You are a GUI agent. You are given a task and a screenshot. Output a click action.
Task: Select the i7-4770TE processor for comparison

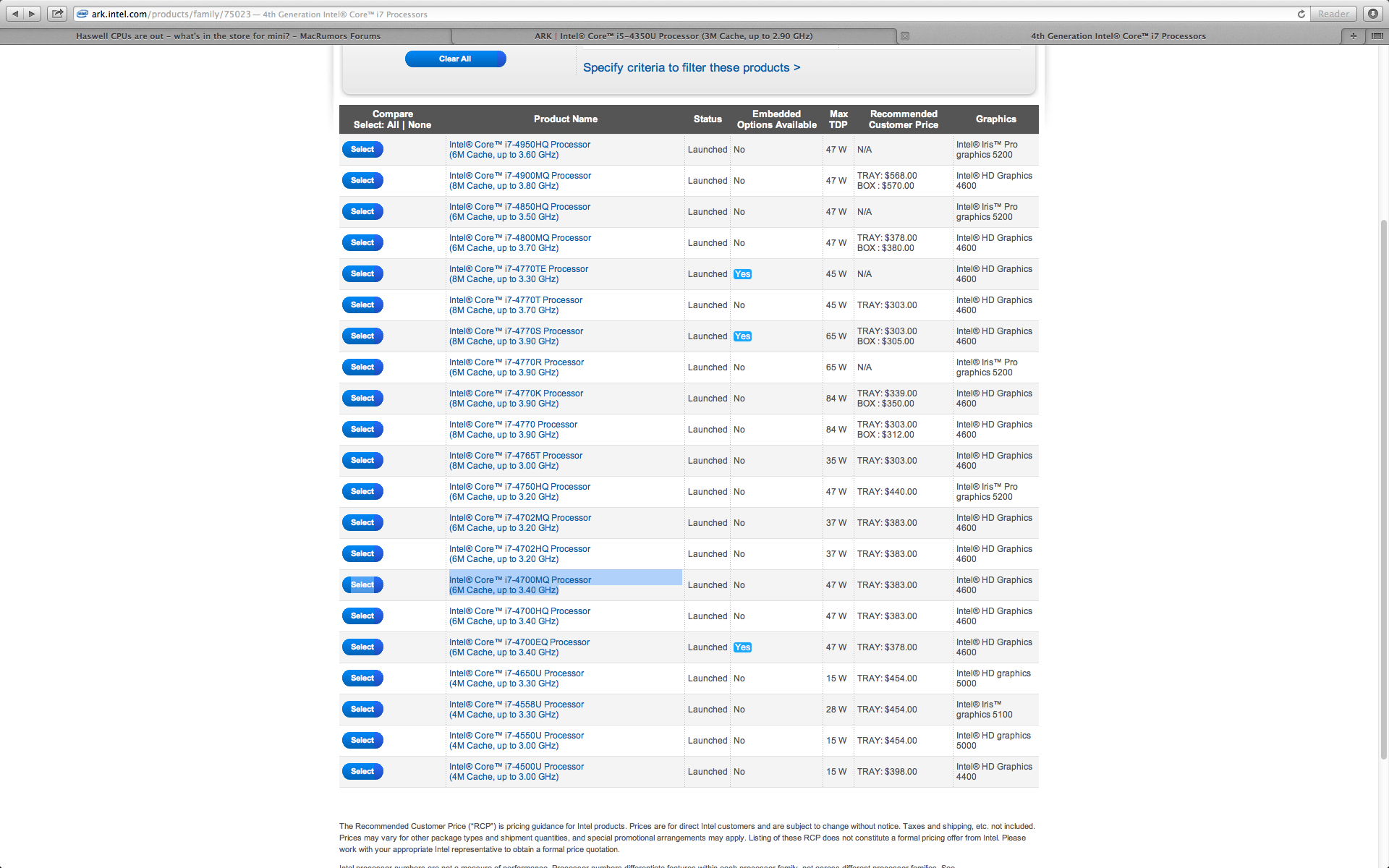pos(362,273)
